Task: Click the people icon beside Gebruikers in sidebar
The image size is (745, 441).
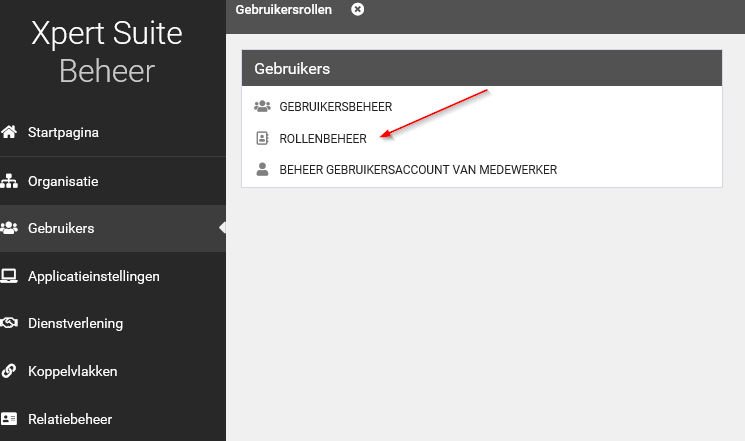Action: [10, 228]
